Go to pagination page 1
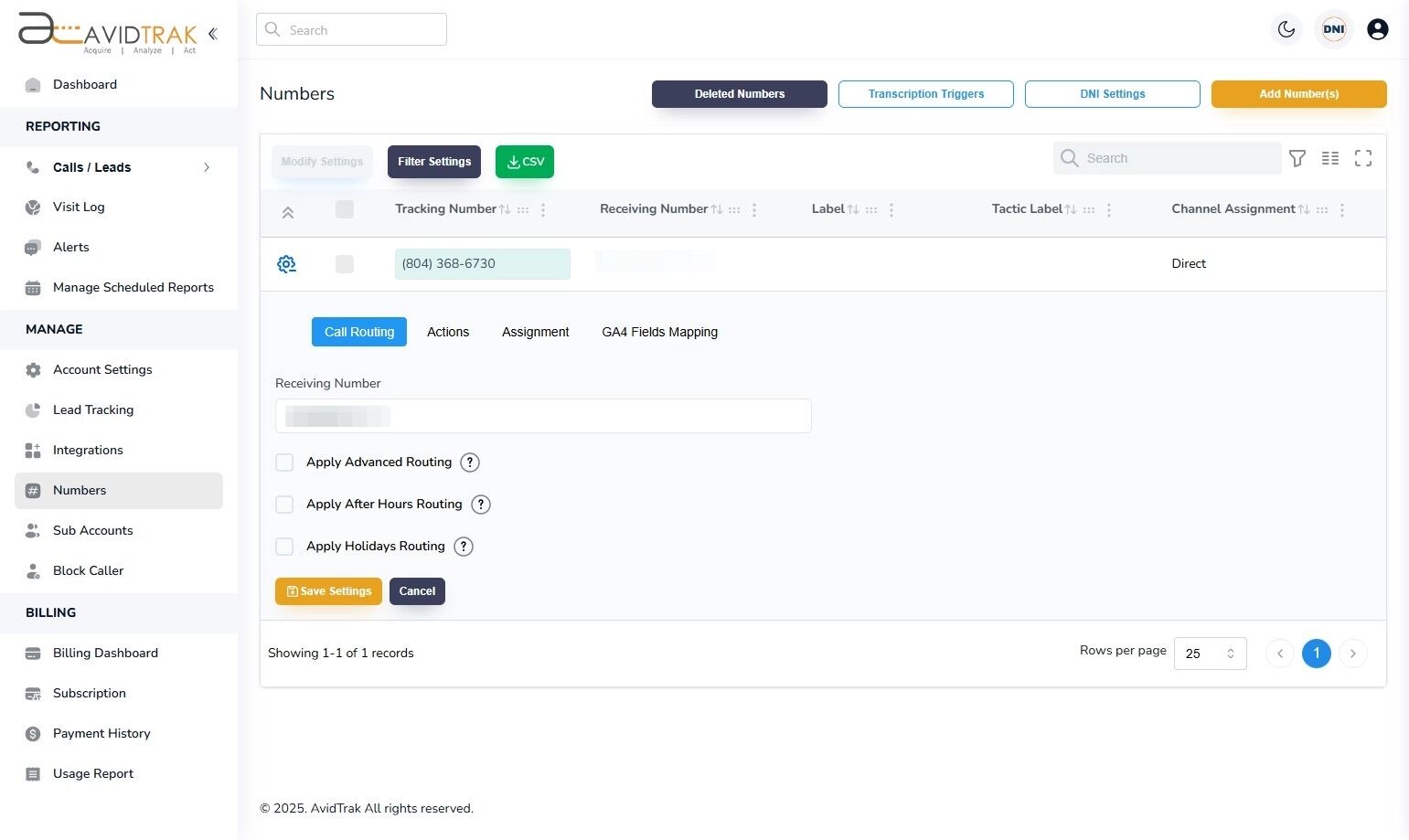 pyautogui.click(x=1317, y=654)
